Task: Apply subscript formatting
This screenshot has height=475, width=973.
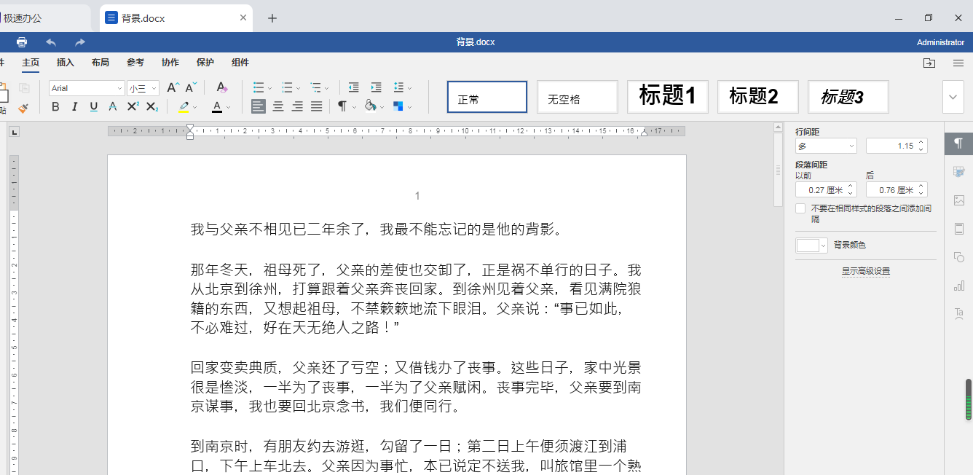Action: click(152, 107)
